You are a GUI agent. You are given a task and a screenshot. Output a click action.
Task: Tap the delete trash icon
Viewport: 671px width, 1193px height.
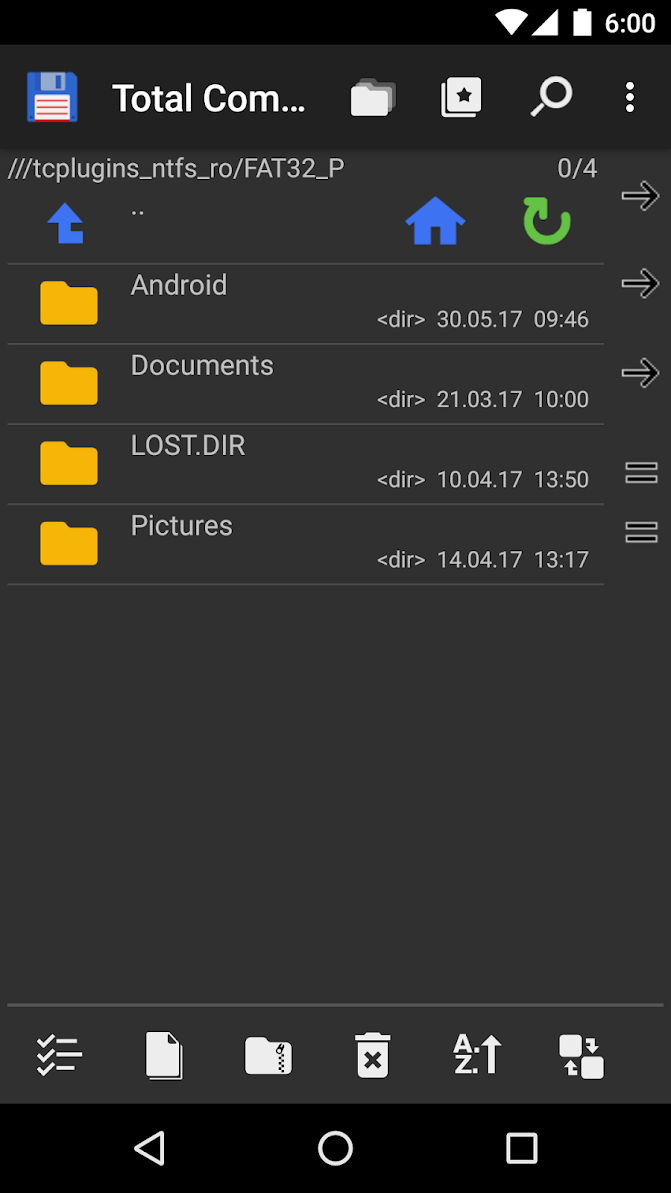[x=372, y=1055]
